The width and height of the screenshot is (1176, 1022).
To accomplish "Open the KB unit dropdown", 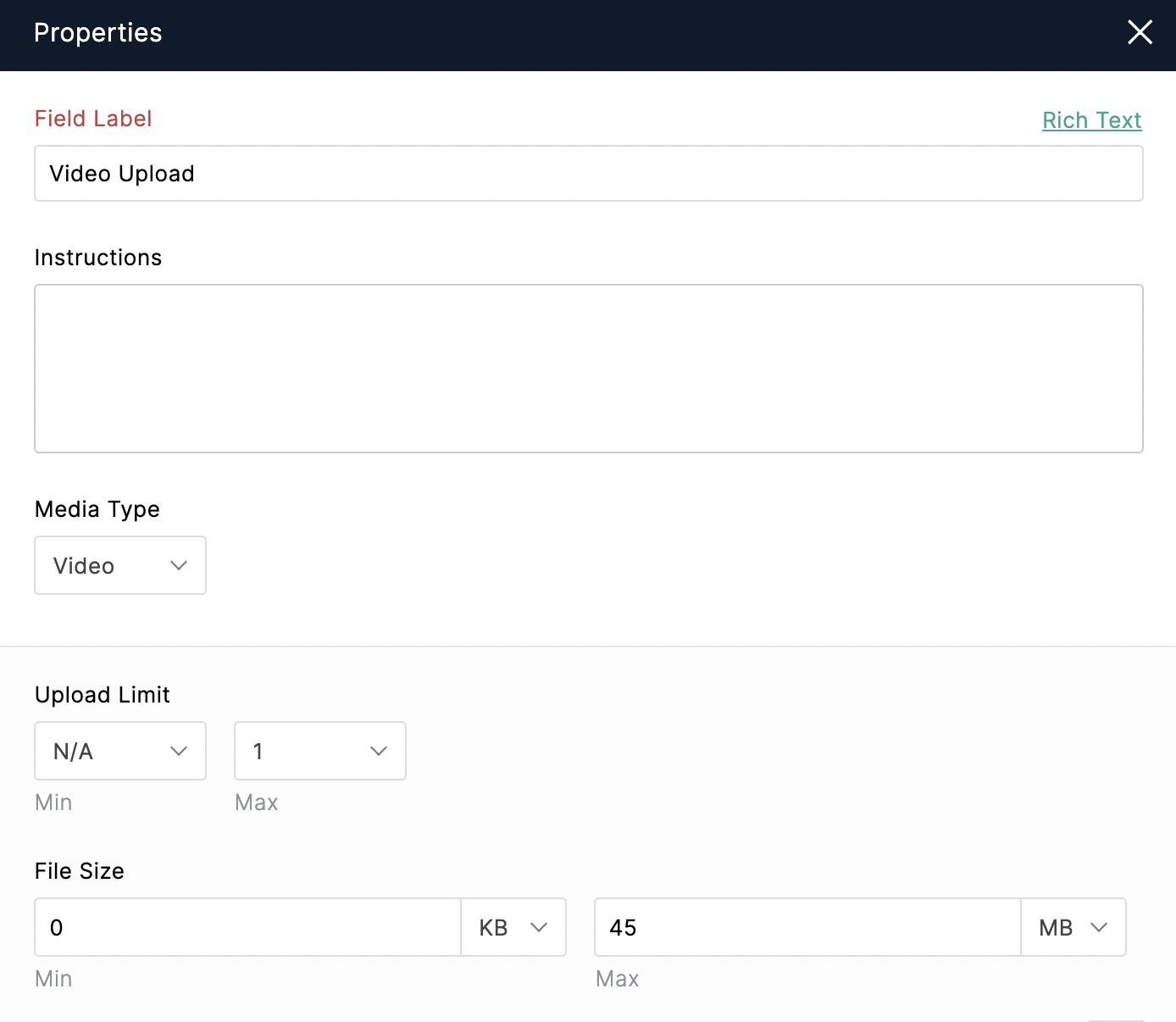I will click(x=513, y=927).
